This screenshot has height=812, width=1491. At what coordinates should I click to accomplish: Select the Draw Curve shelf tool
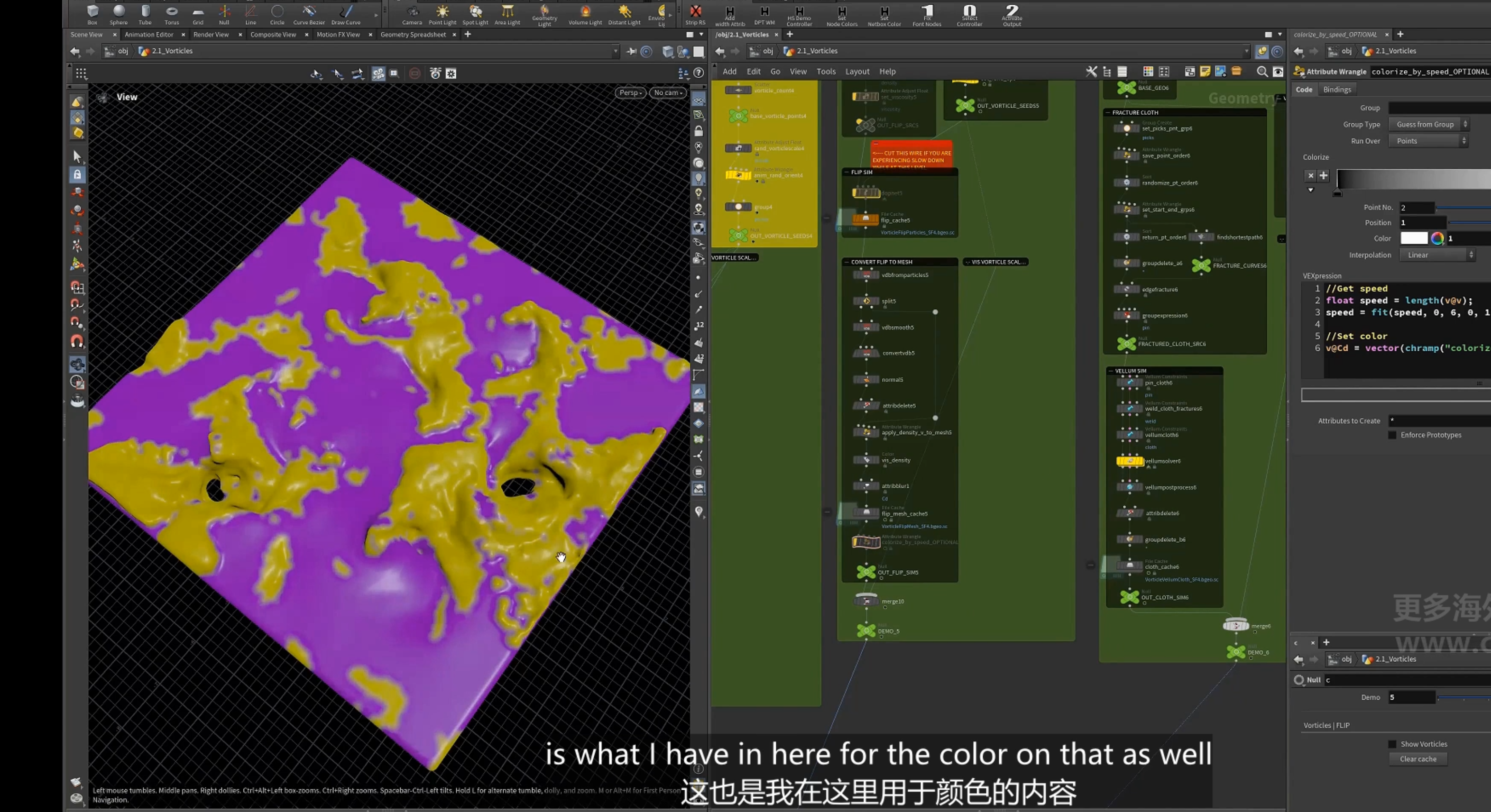[346, 15]
